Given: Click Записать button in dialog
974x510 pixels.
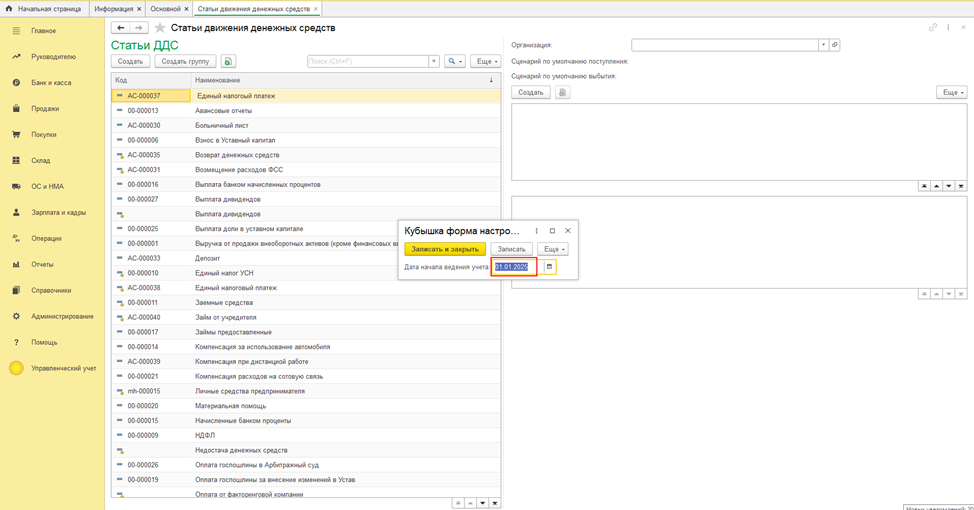Looking at the screenshot, I should point(511,249).
